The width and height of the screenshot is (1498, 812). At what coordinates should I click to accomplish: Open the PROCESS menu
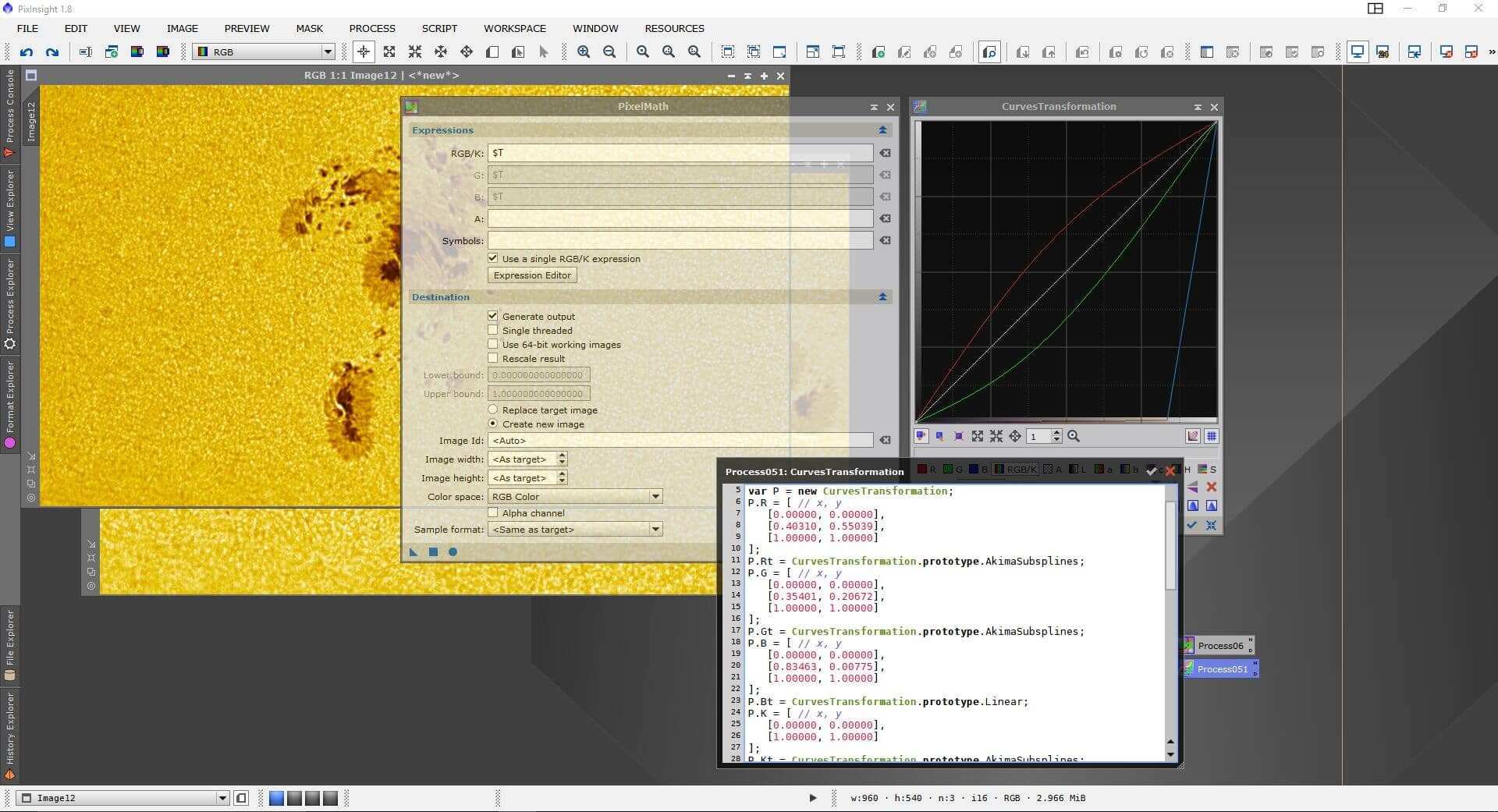tap(372, 28)
